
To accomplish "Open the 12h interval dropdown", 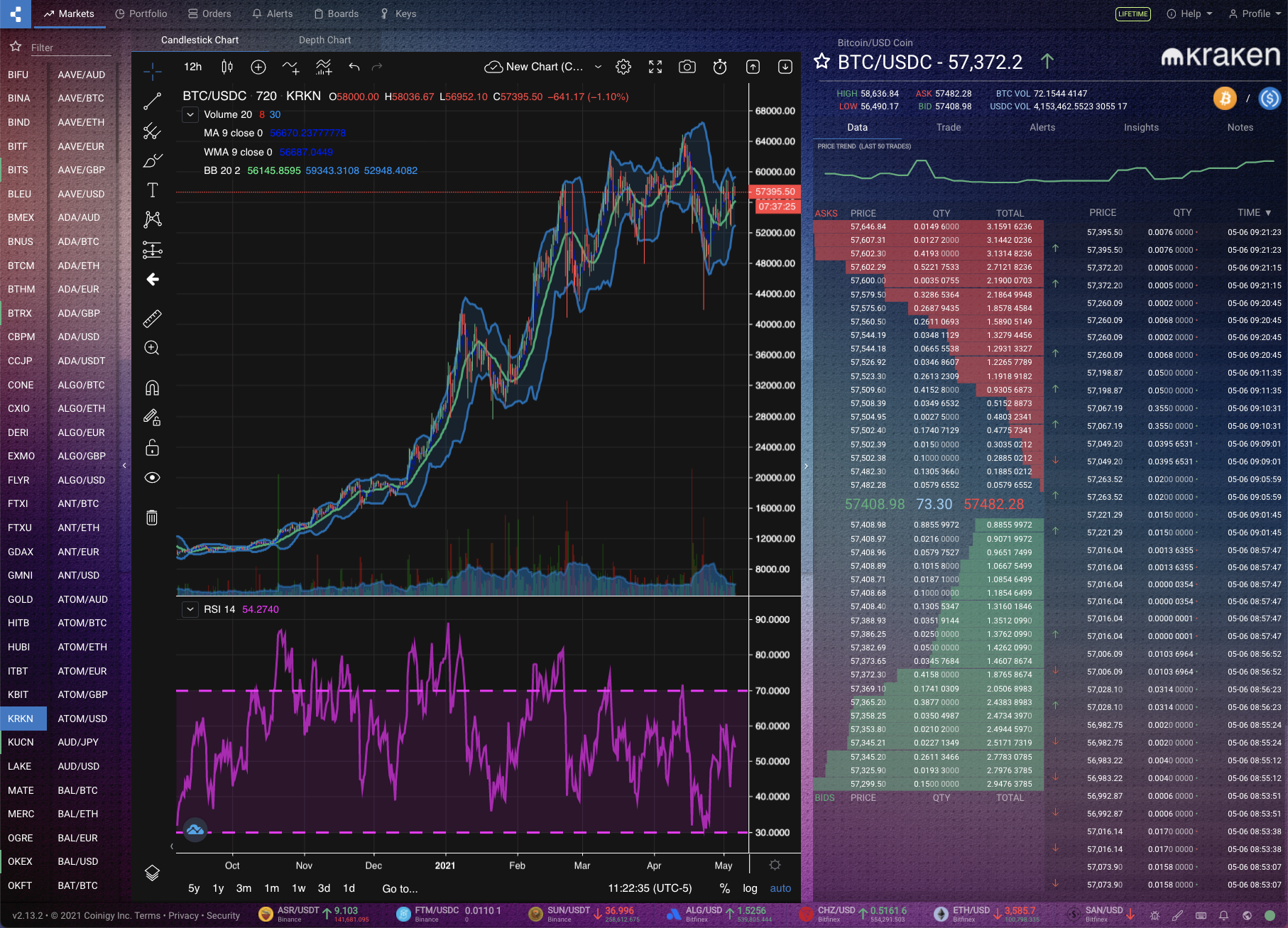I will 192,67.
